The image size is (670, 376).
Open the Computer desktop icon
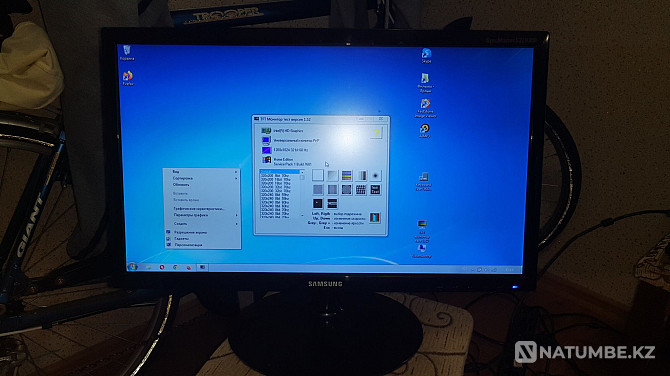422,251
